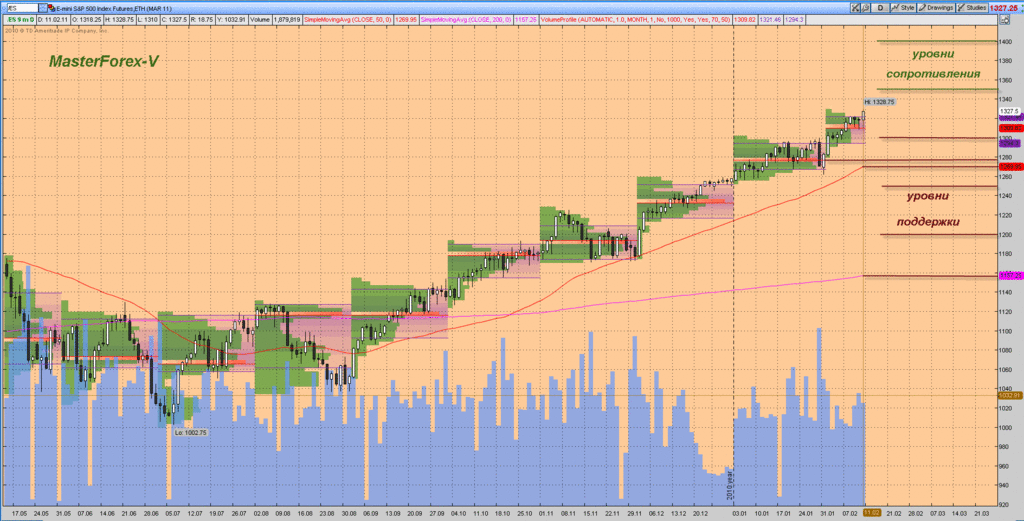1024x521 pixels.
Task: Click the last price 1327.25 in the header
Action: pos(1004,8)
